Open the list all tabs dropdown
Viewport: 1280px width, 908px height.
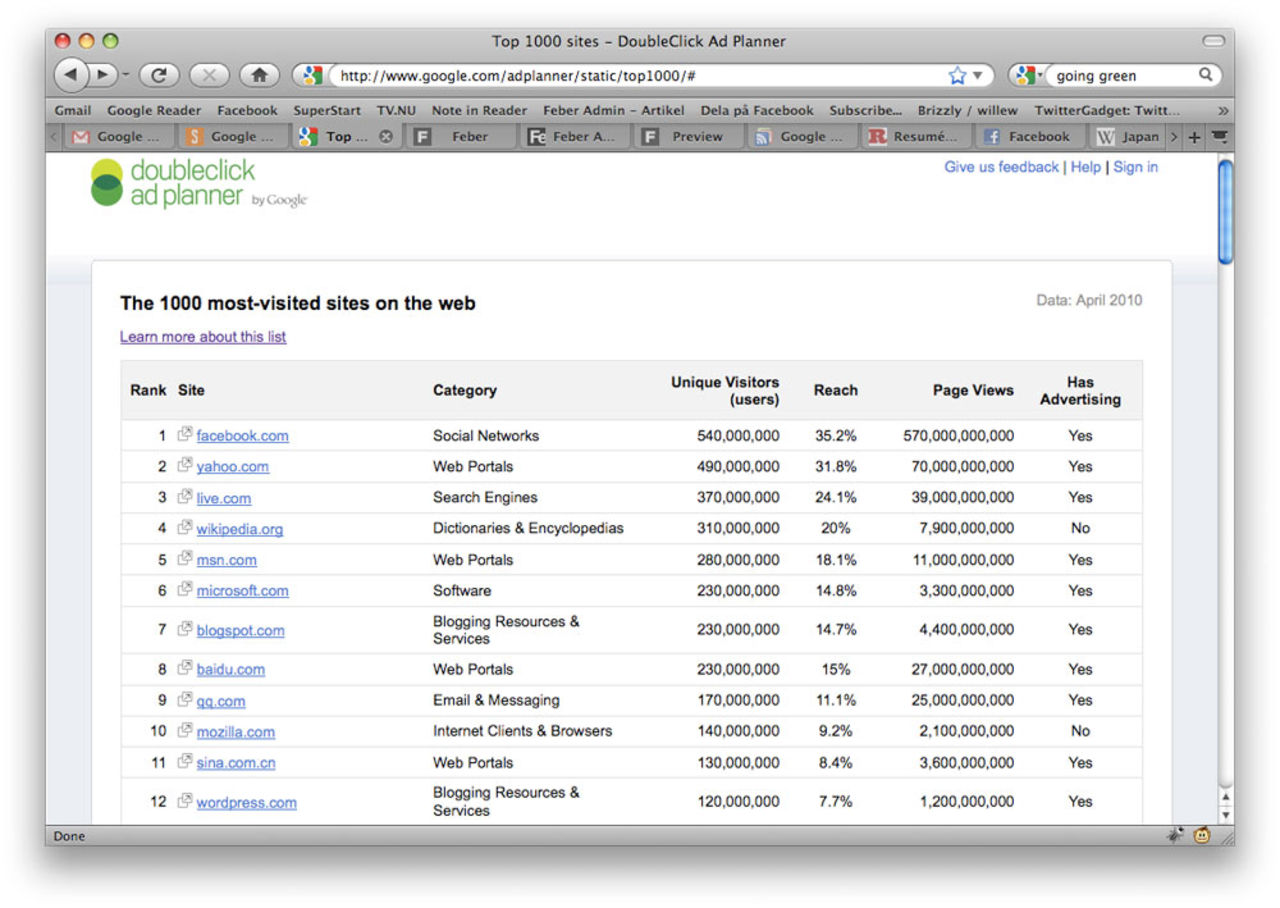coord(1218,137)
